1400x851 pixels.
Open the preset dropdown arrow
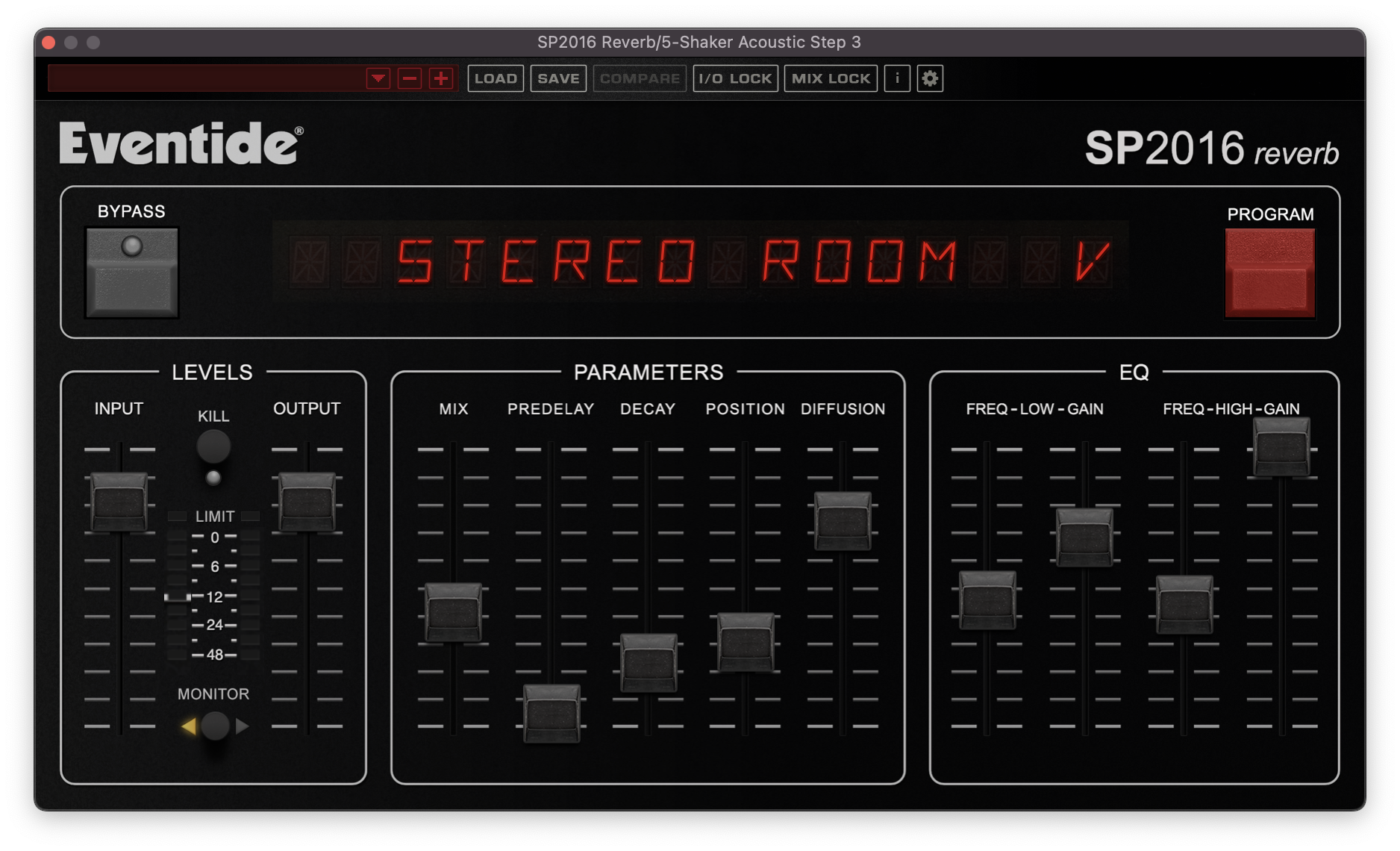pyautogui.click(x=378, y=78)
